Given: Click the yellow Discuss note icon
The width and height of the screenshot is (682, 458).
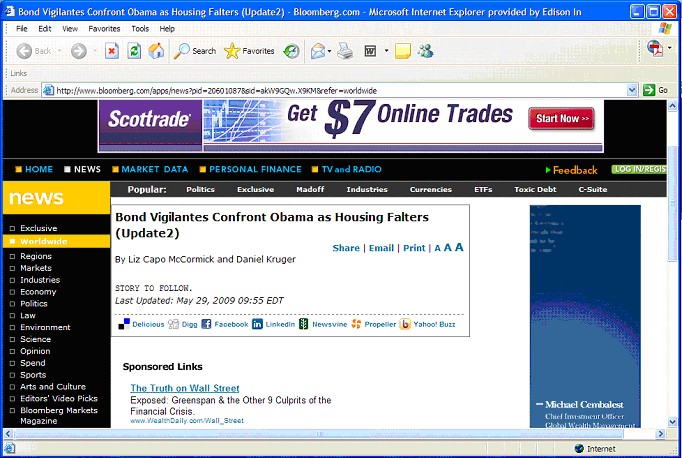Looking at the screenshot, I should [403, 51].
